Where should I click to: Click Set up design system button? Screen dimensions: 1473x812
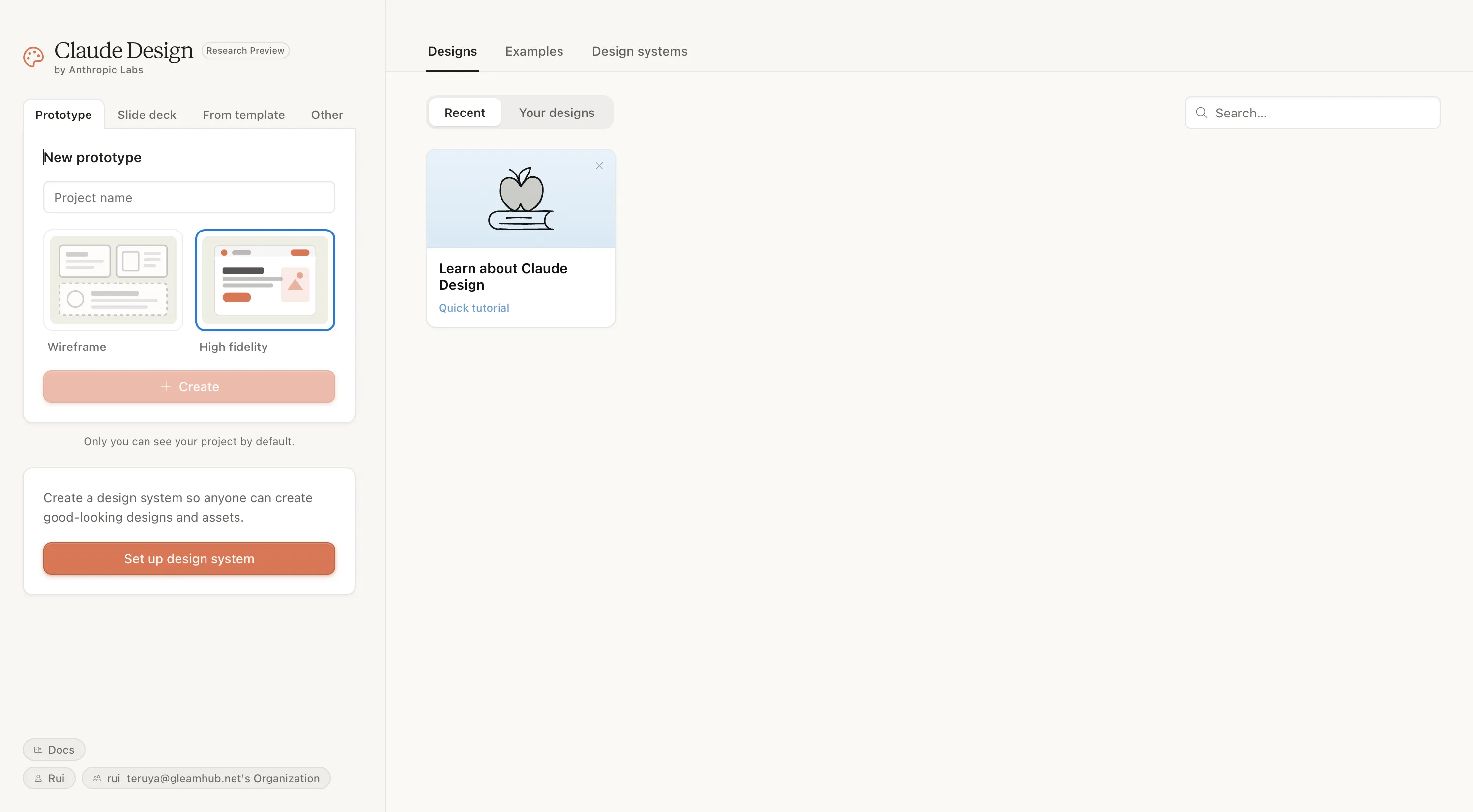pyautogui.click(x=189, y=558)
